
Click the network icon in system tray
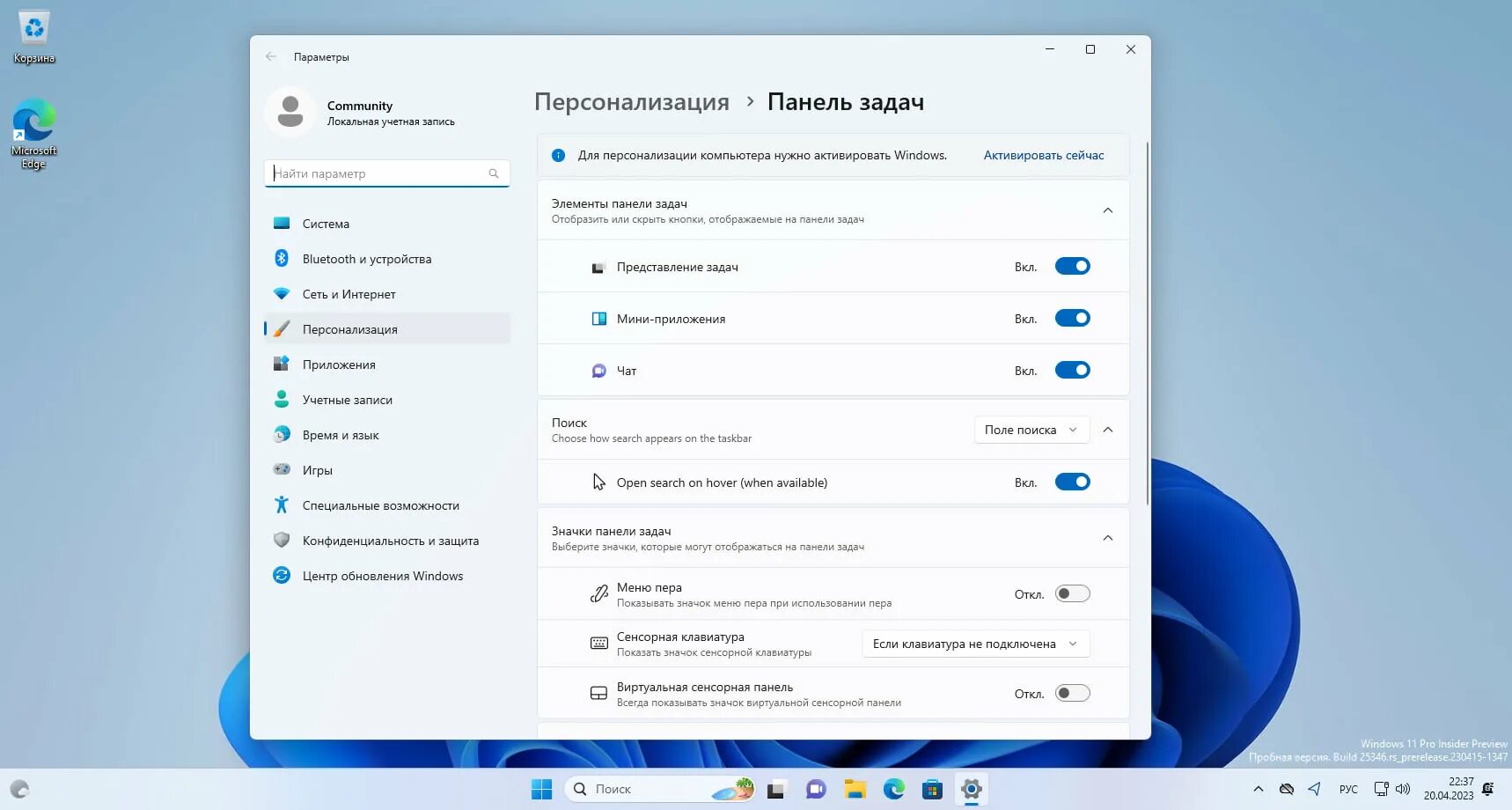(x=1382, y=789)
